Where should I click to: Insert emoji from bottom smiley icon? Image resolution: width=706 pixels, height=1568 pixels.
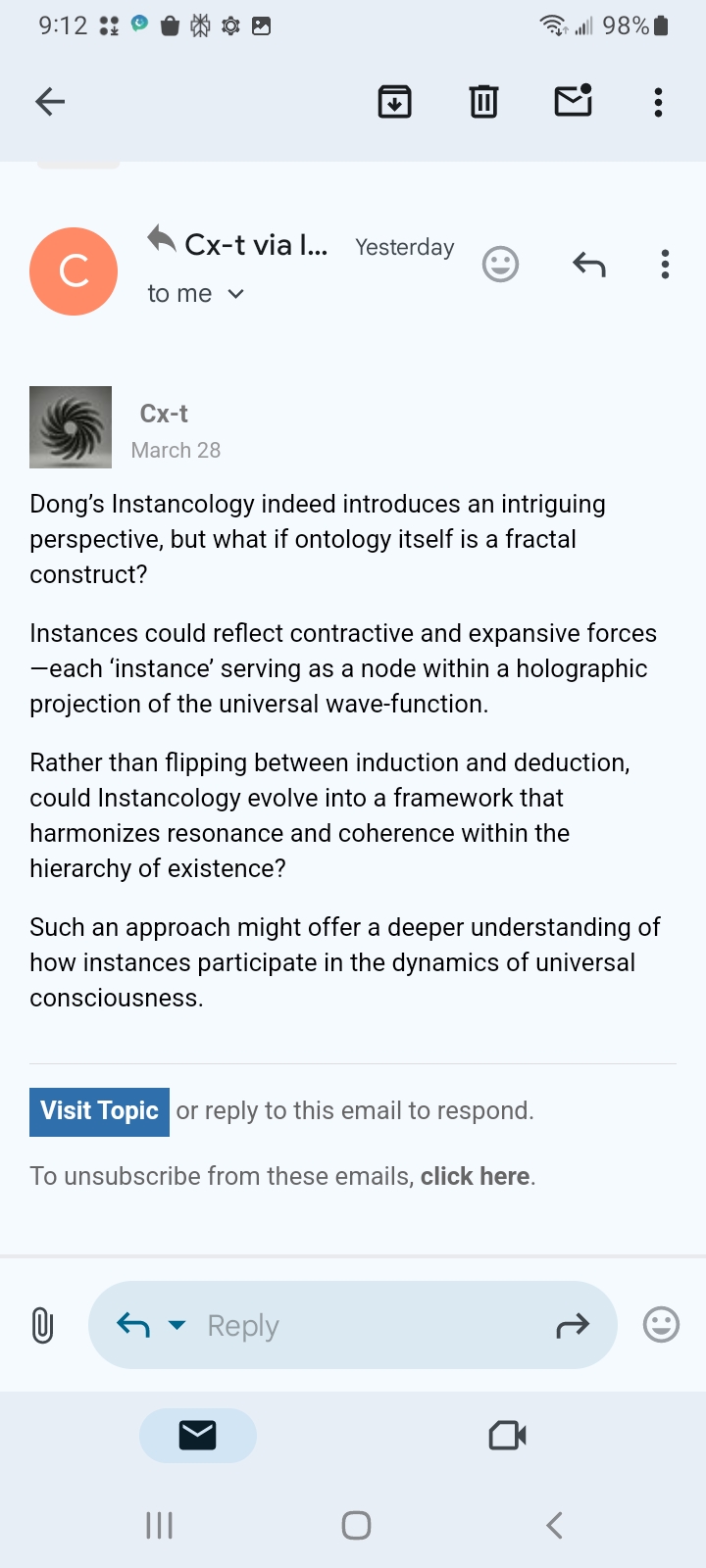[661, 1325]
